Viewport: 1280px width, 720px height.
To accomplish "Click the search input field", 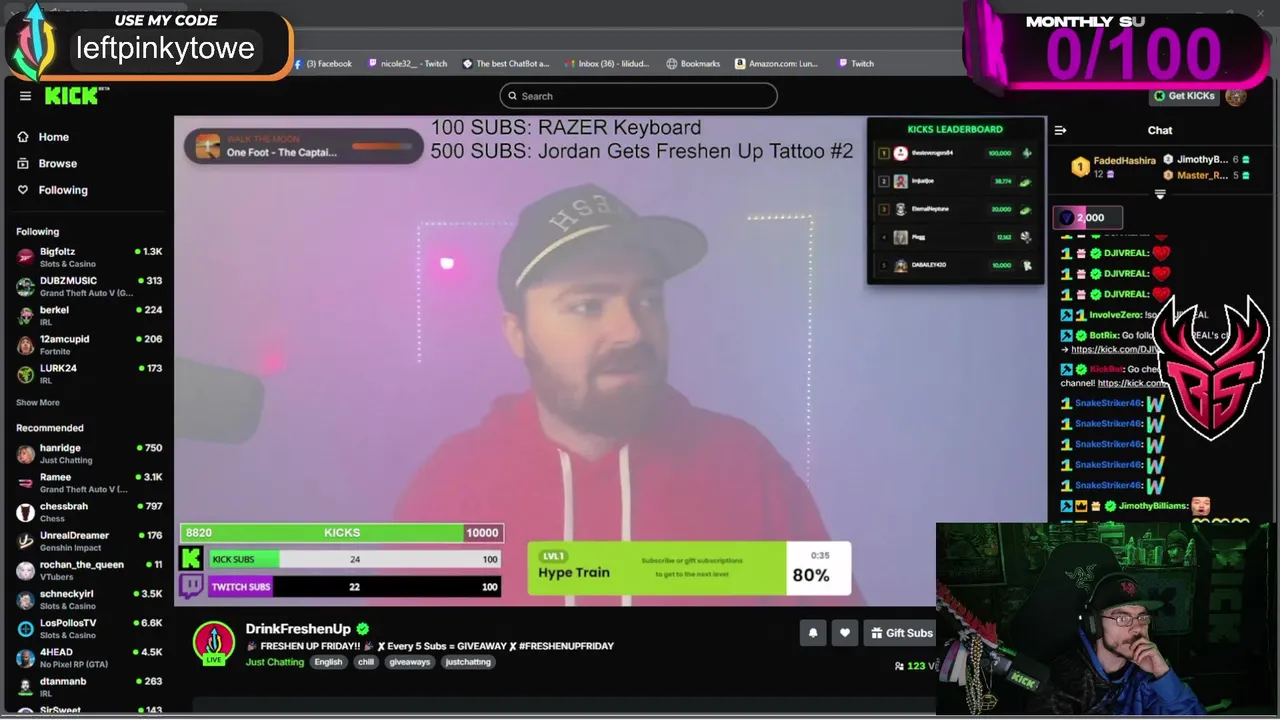I will 638,96.
